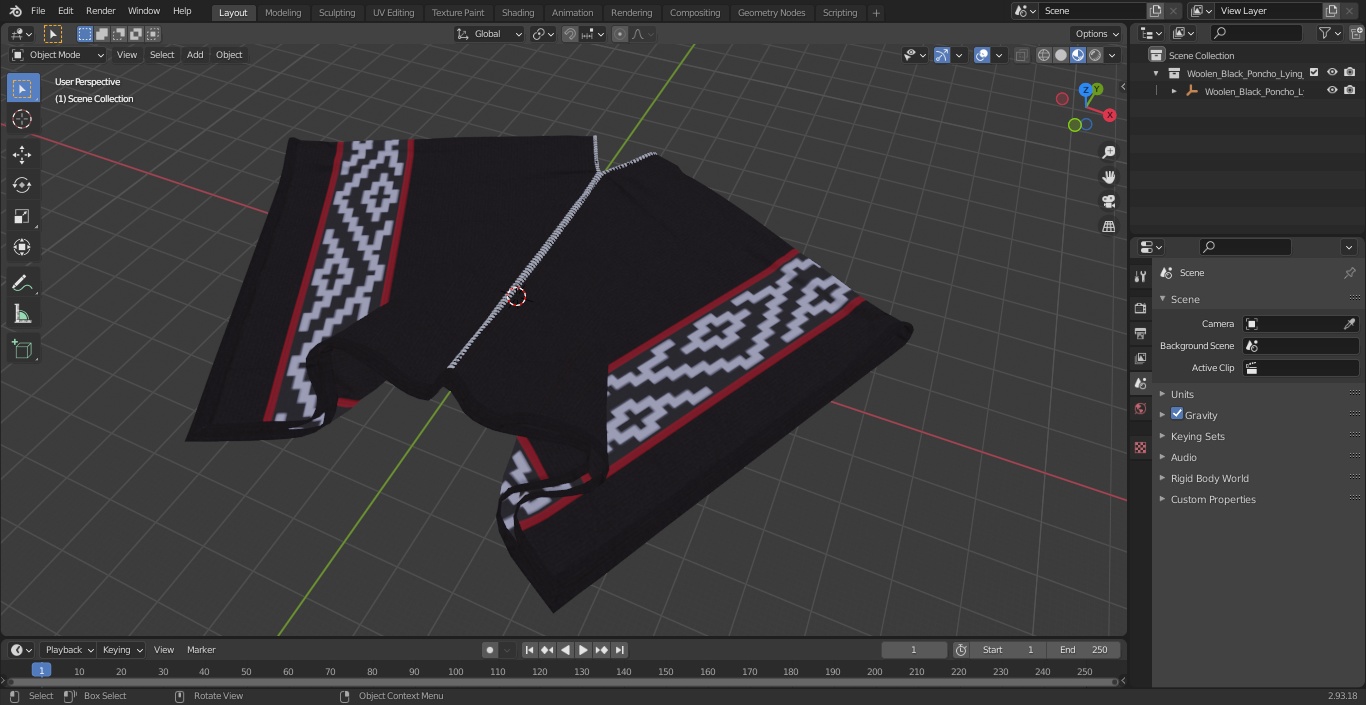Open the outliner filter dropdown
This screenshot has height=705, width=1366.
[1329, 33]
